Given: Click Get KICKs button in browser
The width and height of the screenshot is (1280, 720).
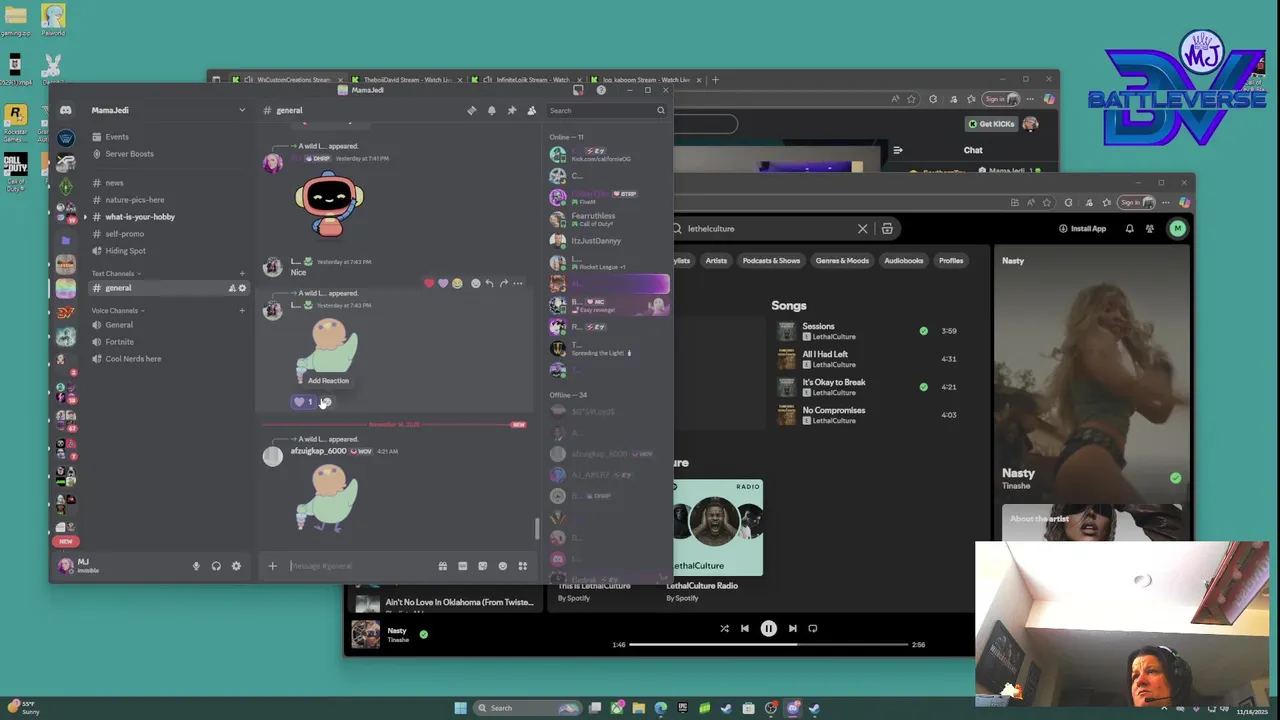Looking at the screenshot, I should coord(991,124).
